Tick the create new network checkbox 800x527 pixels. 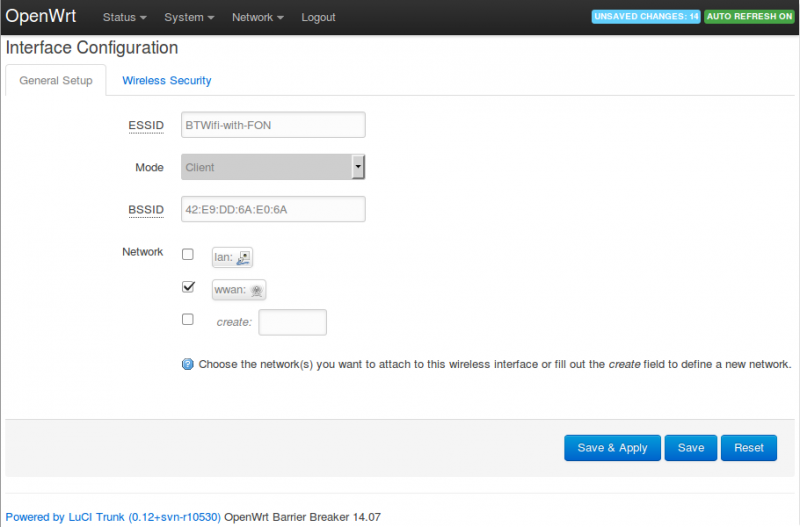pos(188,319)
